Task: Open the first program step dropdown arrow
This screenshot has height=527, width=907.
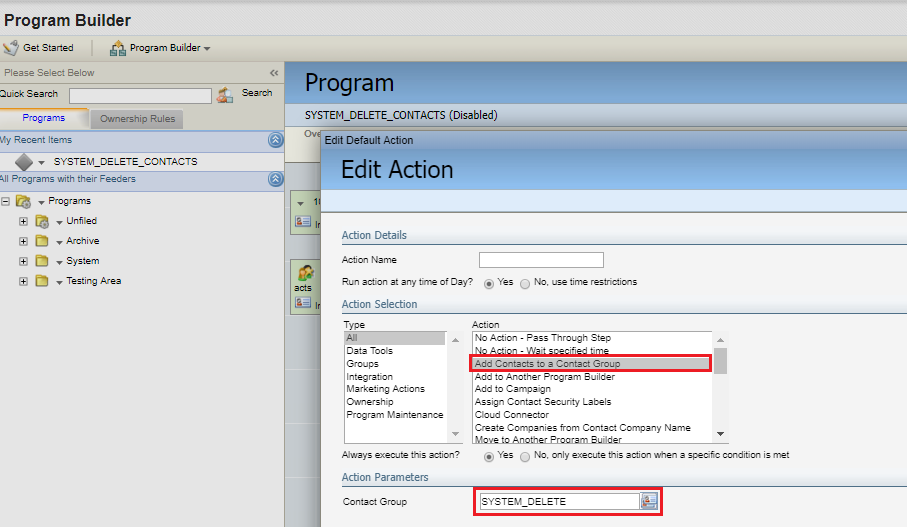Action: [x=300, y=203]
